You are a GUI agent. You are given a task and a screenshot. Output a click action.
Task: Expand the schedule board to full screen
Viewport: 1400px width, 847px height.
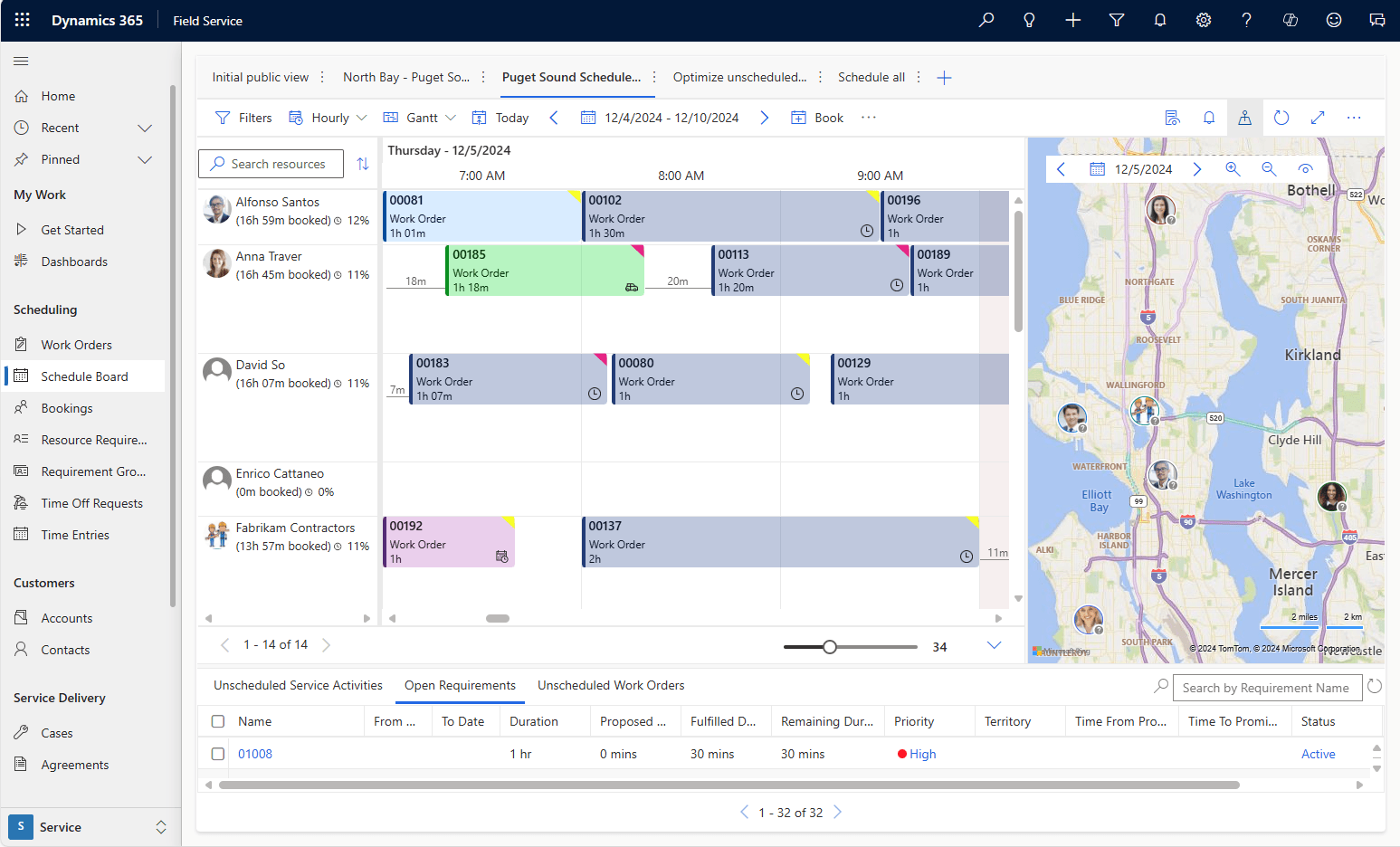pos(1318,117)
